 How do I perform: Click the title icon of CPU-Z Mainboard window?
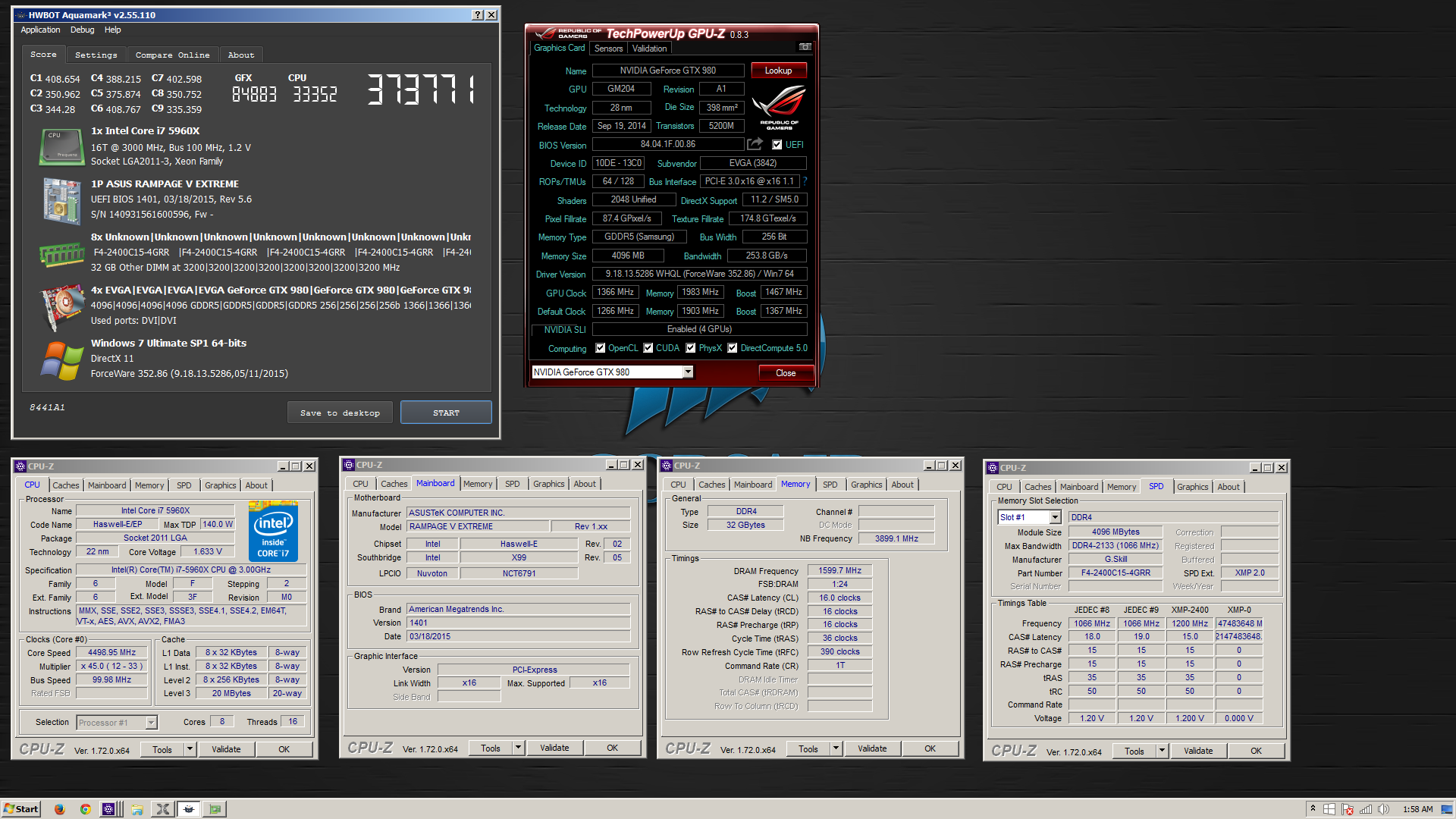tap(349, 465)
